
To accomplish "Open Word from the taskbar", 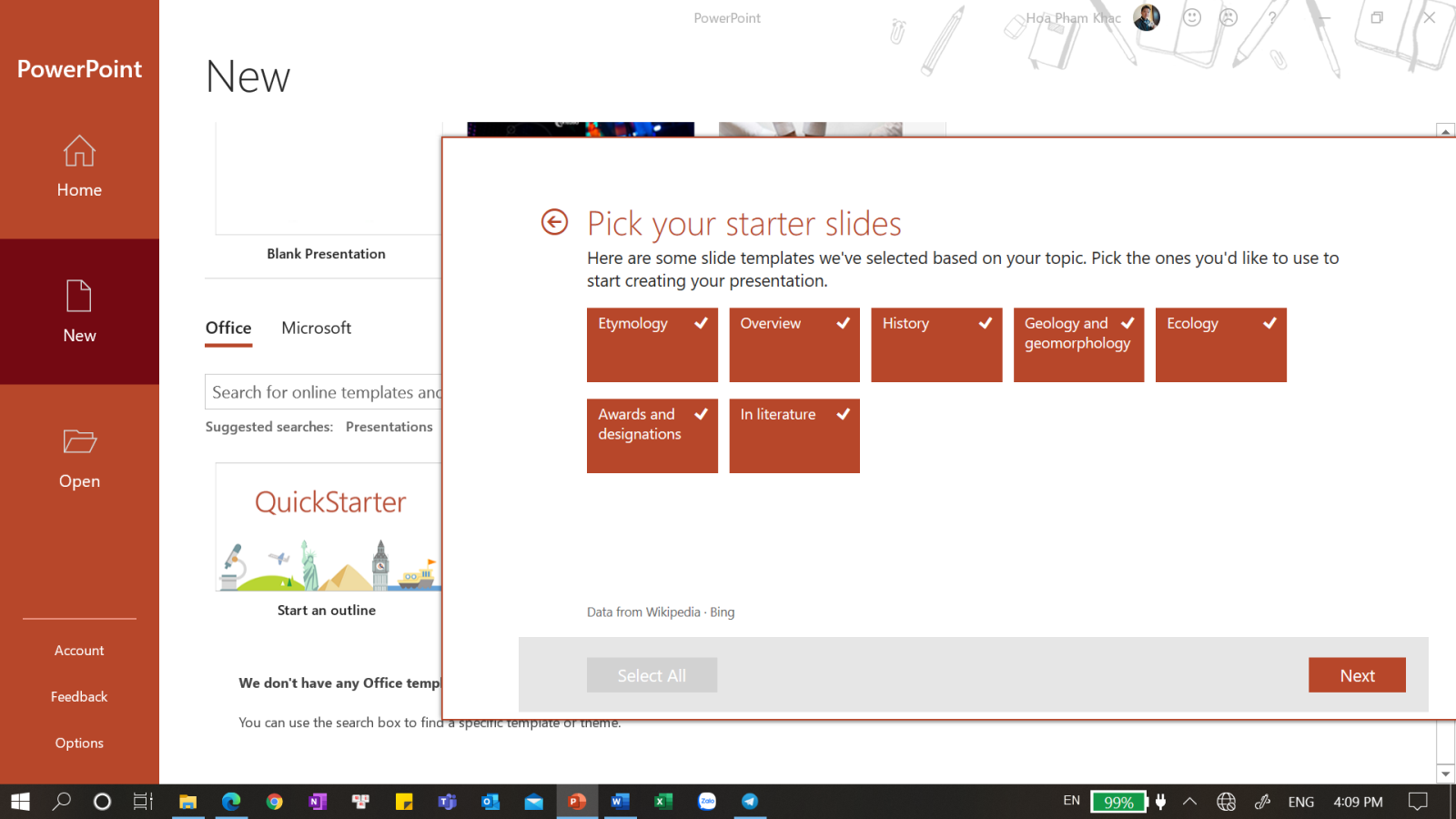I will point(620,802).
